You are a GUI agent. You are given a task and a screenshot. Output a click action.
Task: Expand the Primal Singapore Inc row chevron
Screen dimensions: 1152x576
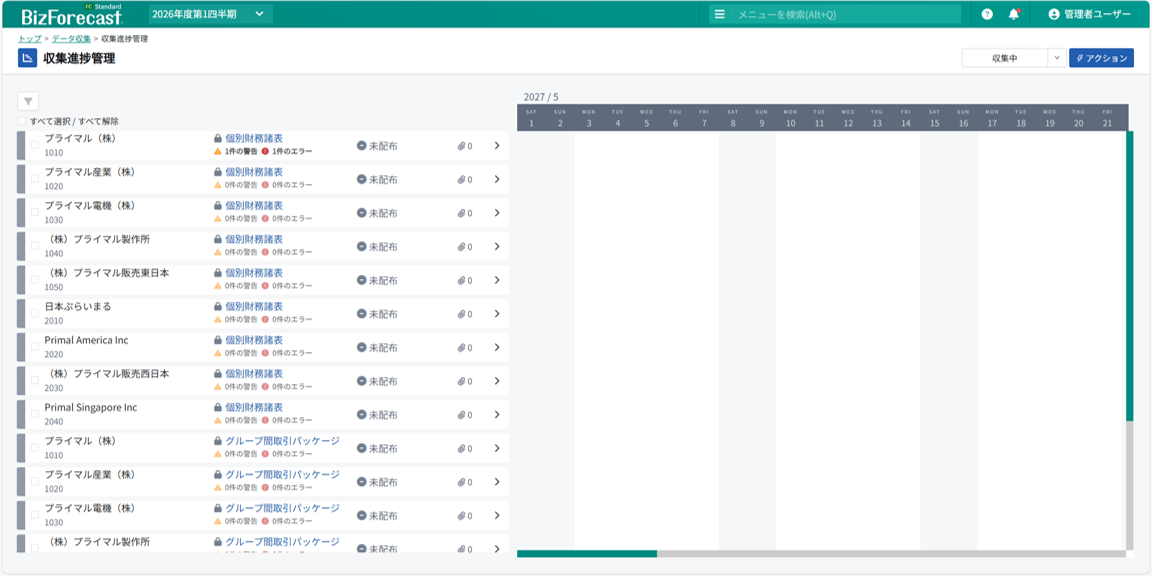point(497,415)
